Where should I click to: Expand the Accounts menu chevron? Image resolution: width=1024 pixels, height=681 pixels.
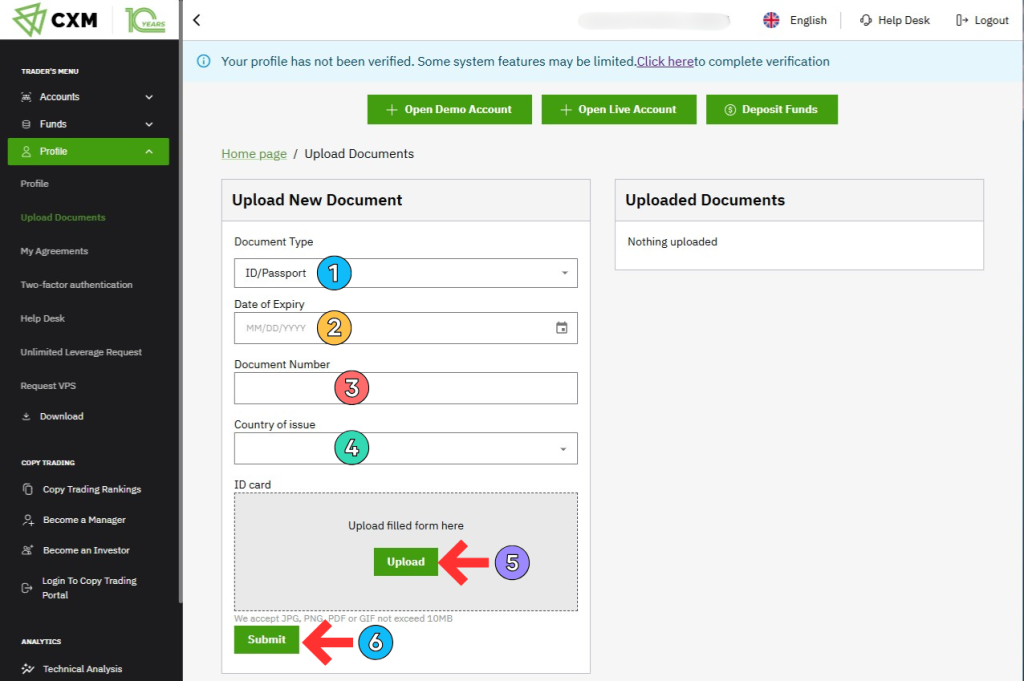149,97
